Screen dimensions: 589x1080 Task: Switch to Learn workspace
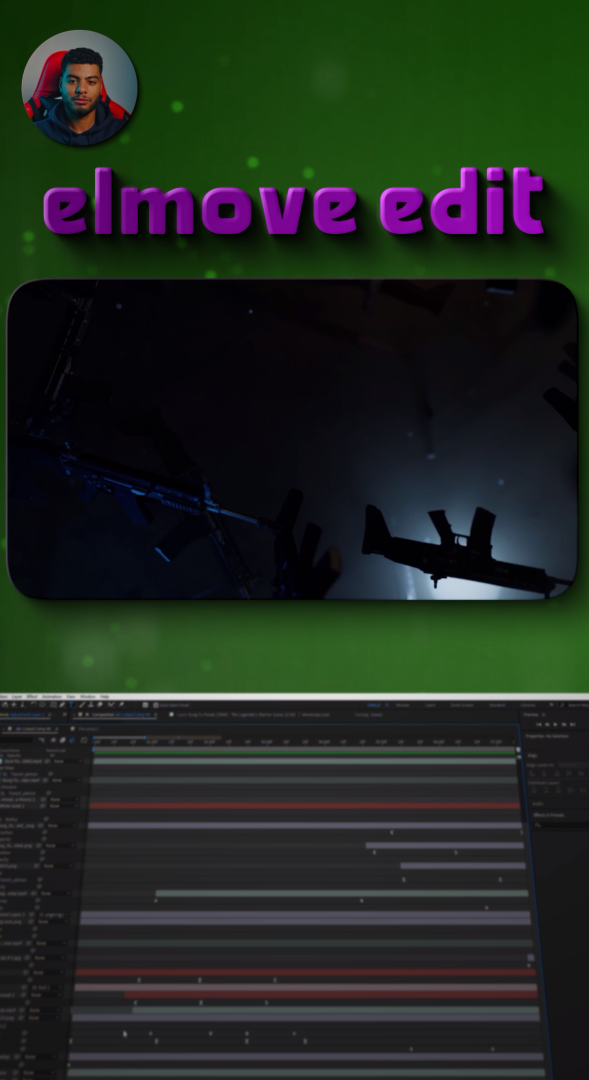point(431,705)
